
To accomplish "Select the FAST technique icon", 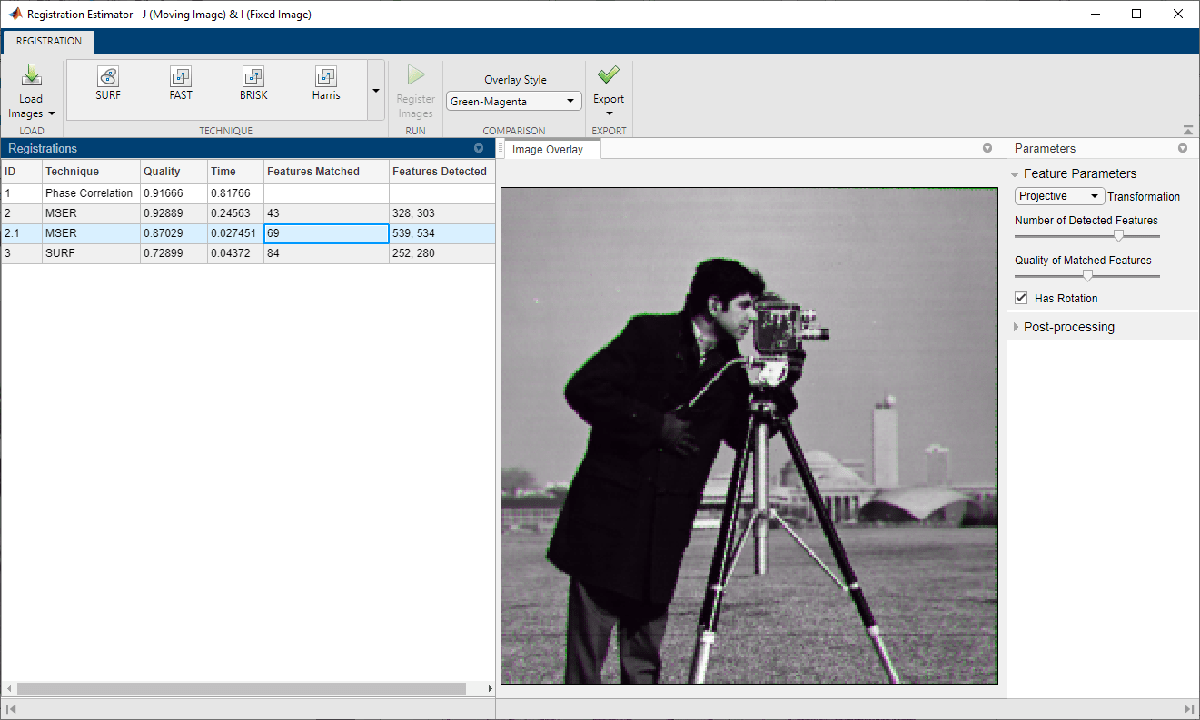I will [x=181, y=77].
